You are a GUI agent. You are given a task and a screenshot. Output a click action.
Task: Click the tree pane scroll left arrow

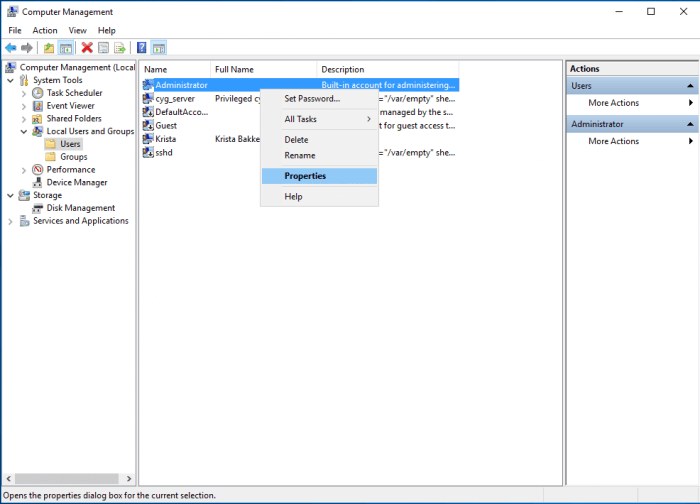coord(8,479)
